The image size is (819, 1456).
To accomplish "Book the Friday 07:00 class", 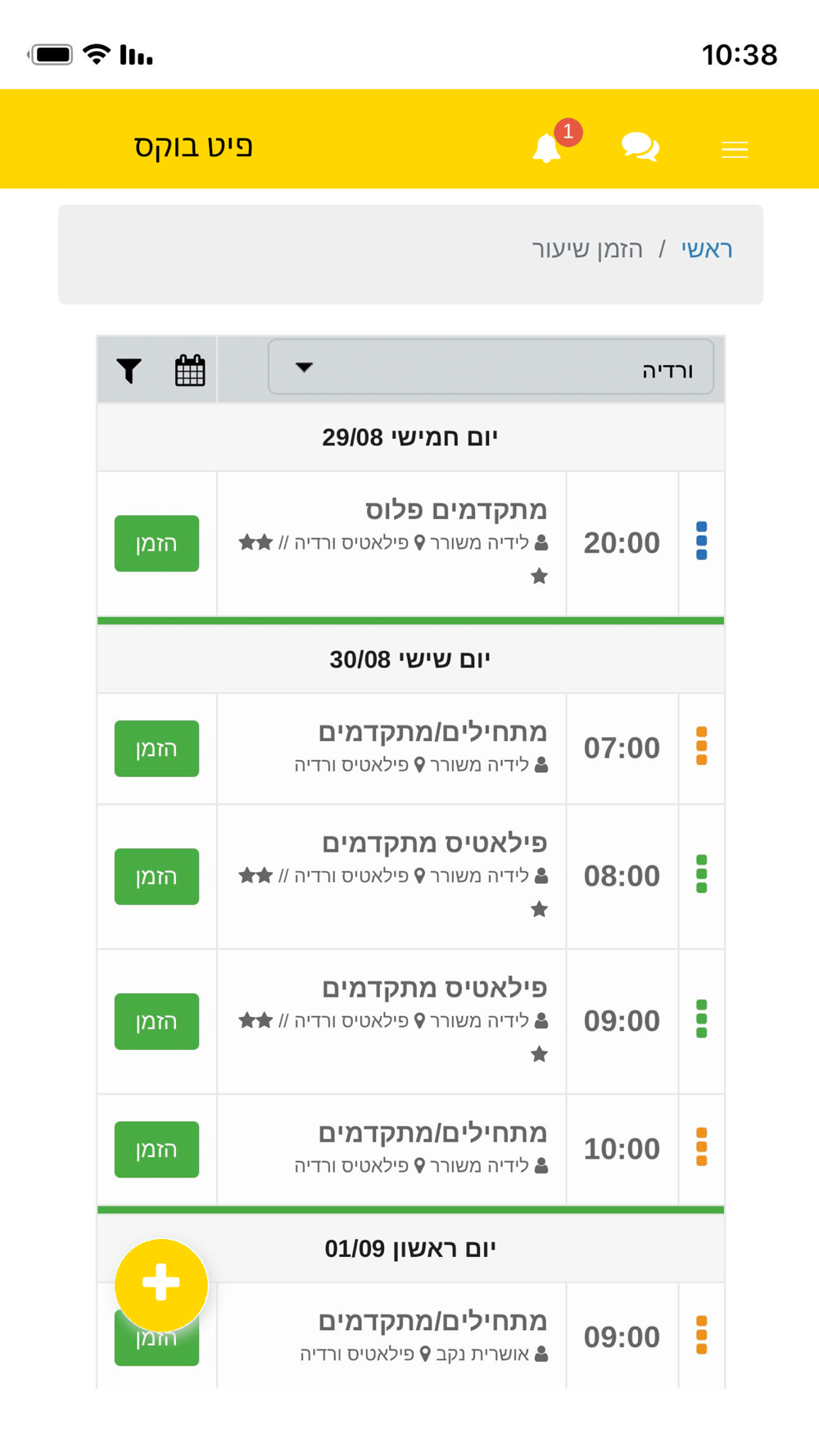I will [156, 748].
